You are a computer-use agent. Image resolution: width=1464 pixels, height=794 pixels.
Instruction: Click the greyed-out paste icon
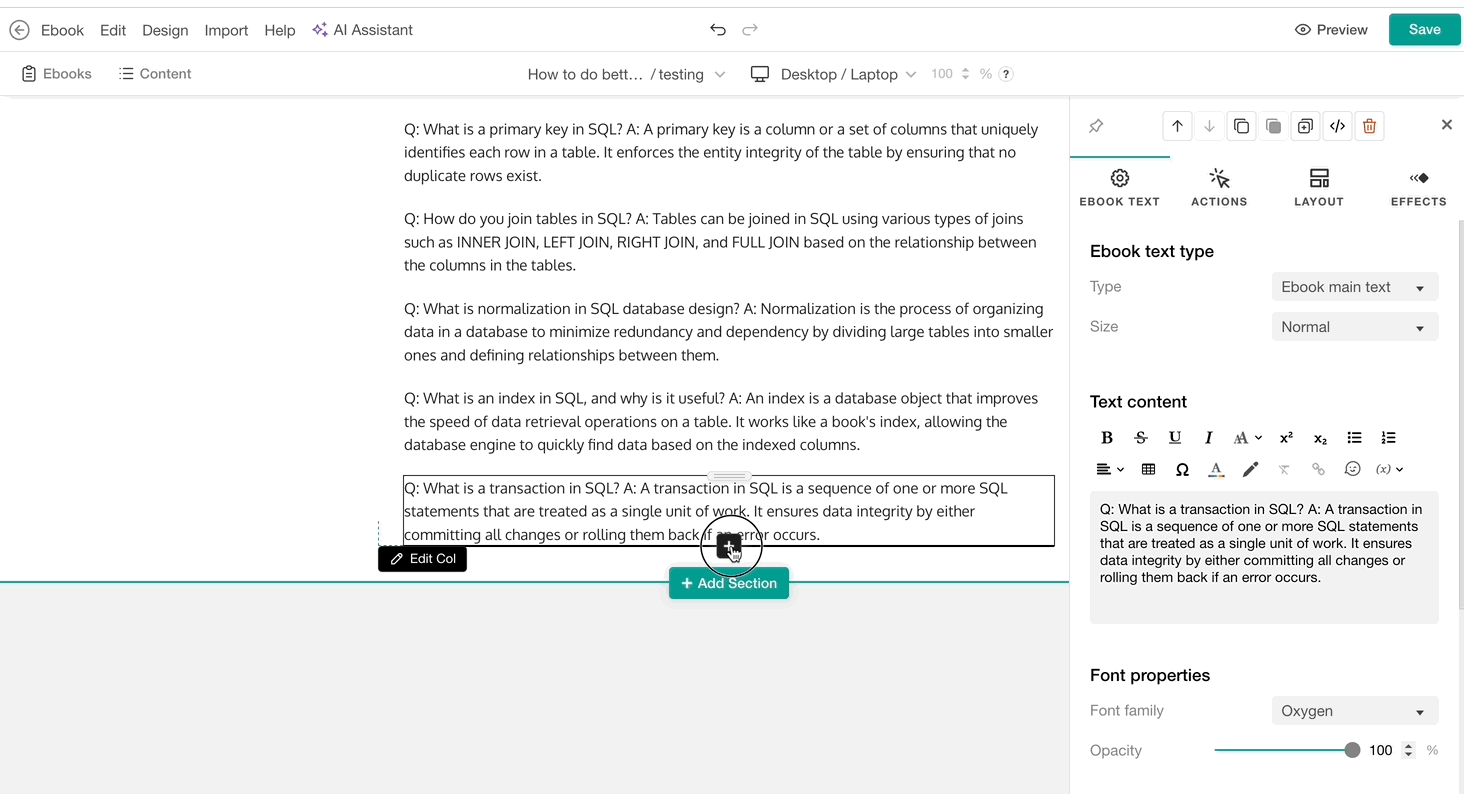click(1273, 126)
